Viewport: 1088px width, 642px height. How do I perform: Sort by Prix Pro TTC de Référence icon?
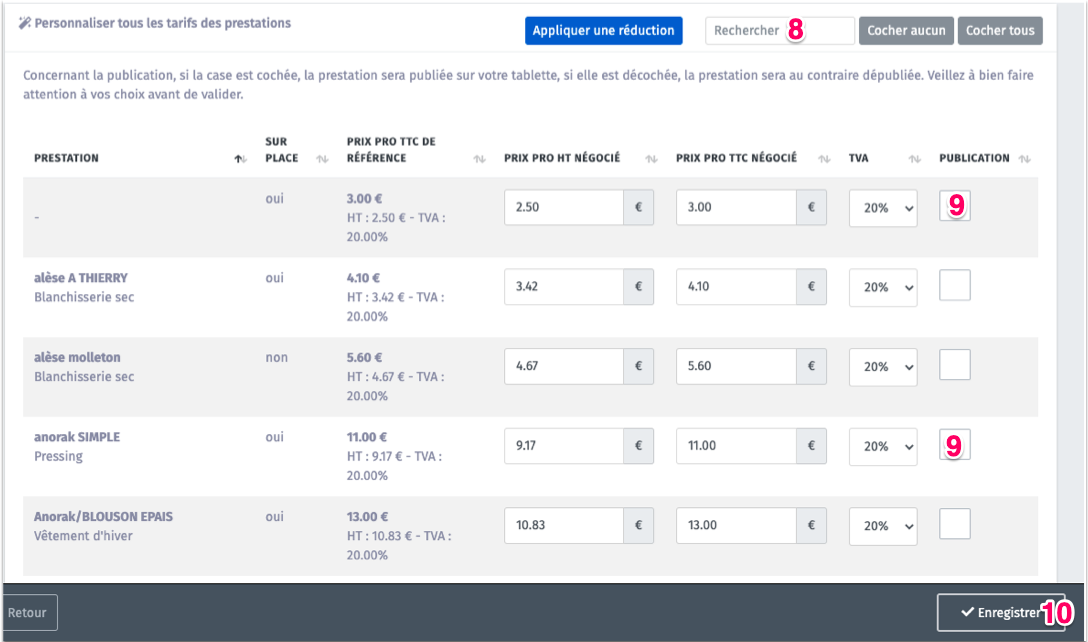tap(479, 159)
